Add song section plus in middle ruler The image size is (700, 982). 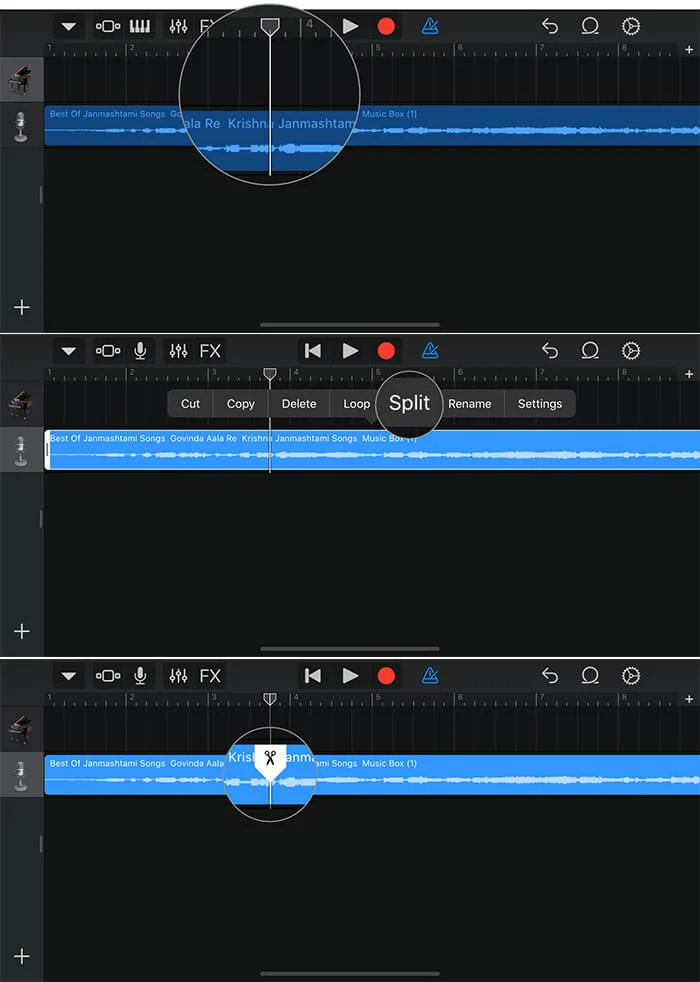tap(689, 374)
